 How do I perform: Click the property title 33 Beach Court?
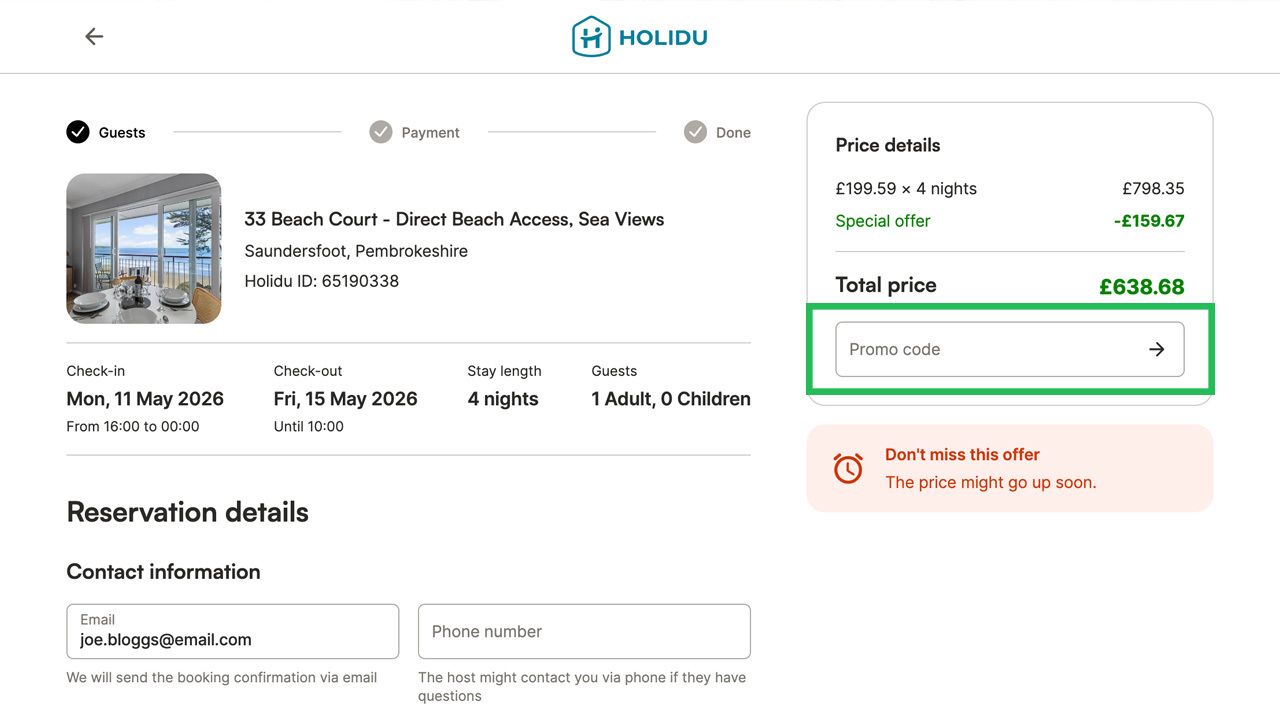point(455,219)
